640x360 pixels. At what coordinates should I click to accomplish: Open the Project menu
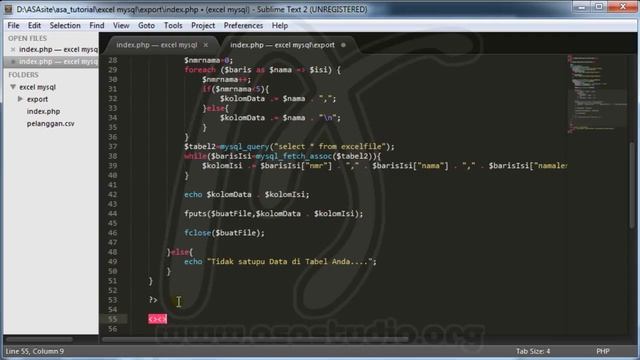(x=203, y=25)
